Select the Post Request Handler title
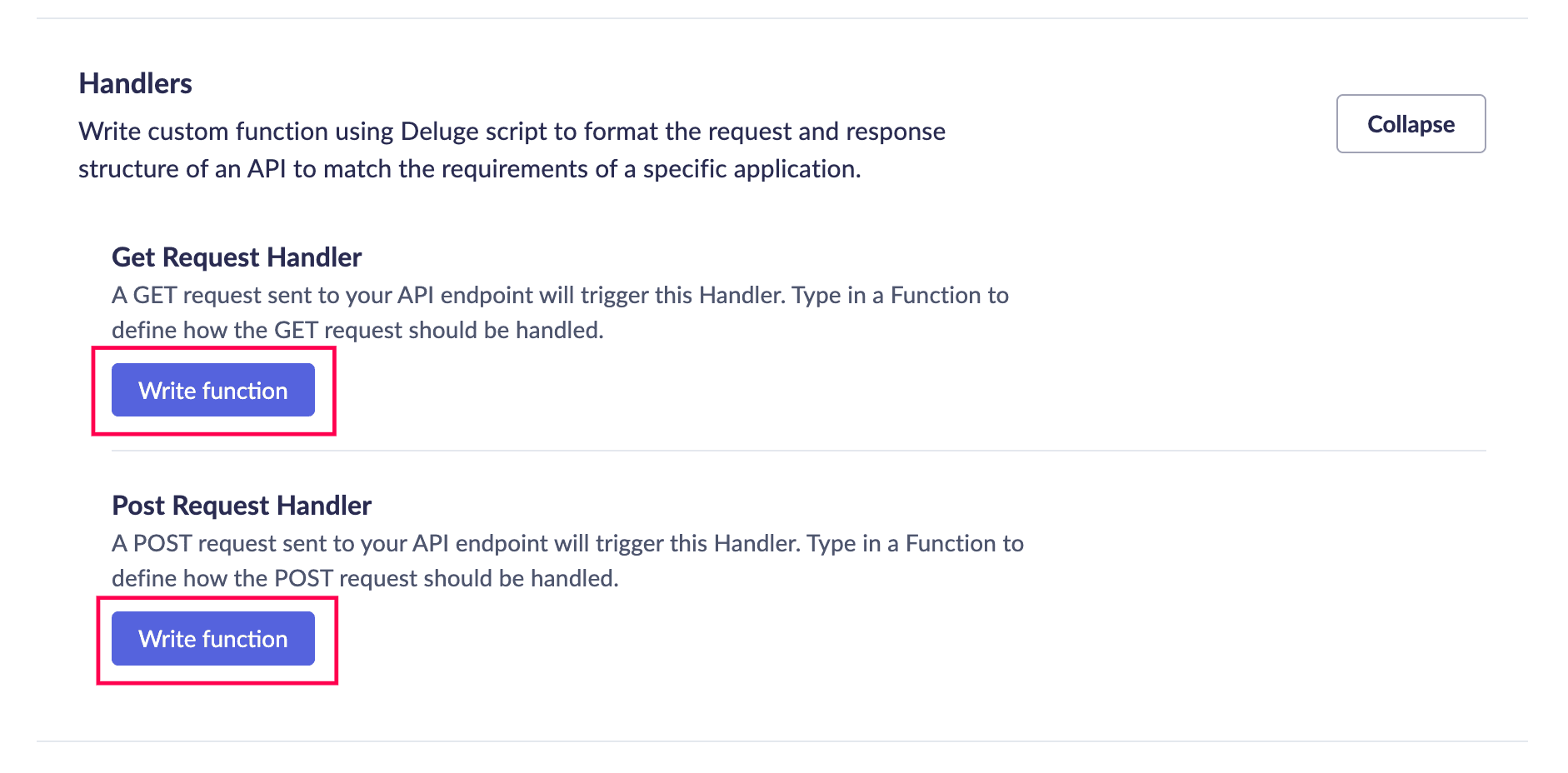The image size is (1568, 773). tap(242, 506)
